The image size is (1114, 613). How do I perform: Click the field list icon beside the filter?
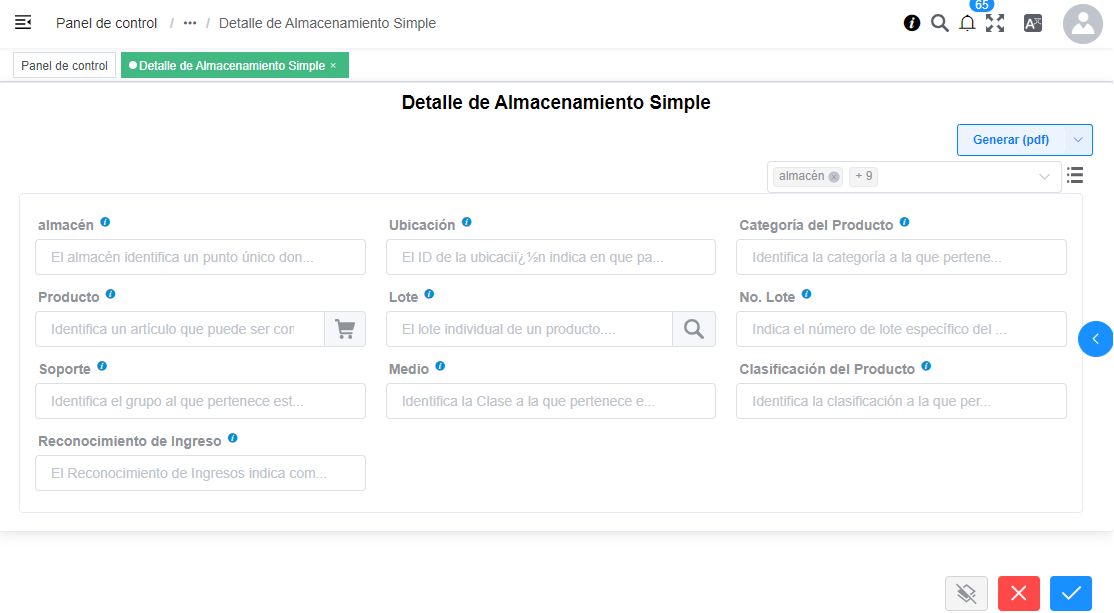click(1075, 175)
